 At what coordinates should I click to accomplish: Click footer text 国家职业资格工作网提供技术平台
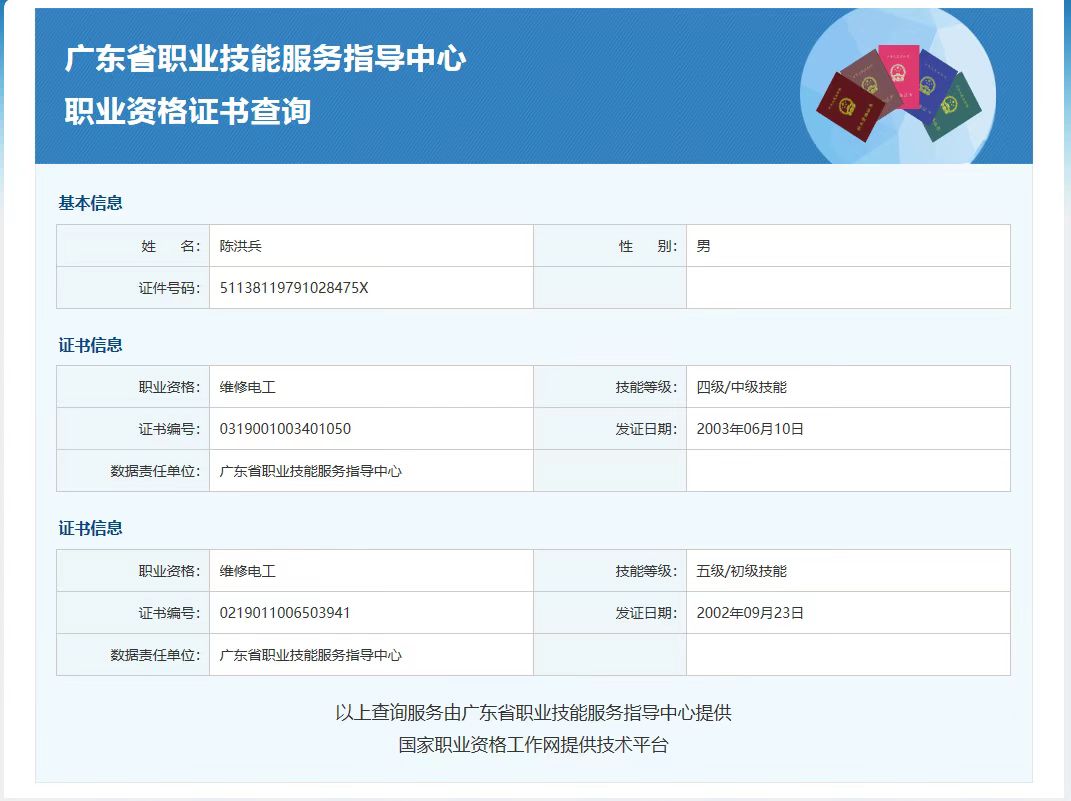point(533,744)
